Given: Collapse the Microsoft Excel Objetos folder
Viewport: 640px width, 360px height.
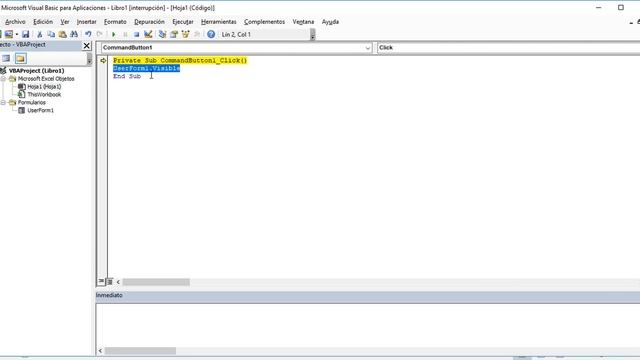Looking at the screenshot, I should (x=3, y=79).
